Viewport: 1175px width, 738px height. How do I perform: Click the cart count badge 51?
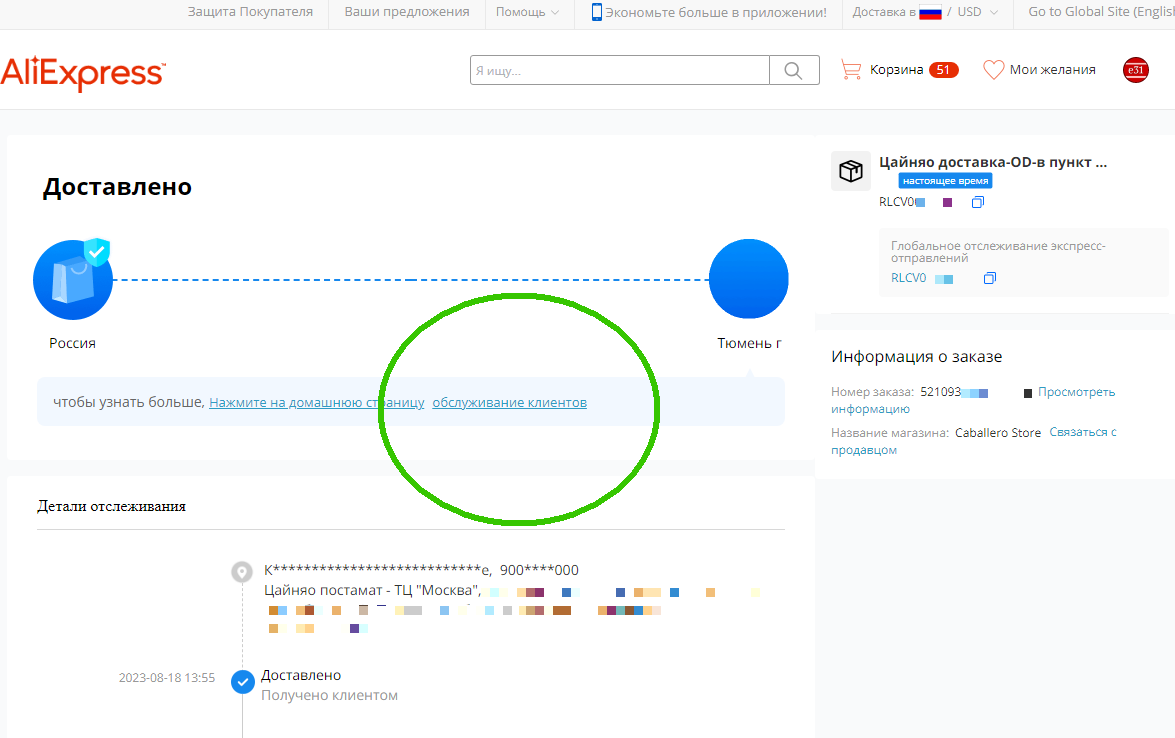pos(943,70)
